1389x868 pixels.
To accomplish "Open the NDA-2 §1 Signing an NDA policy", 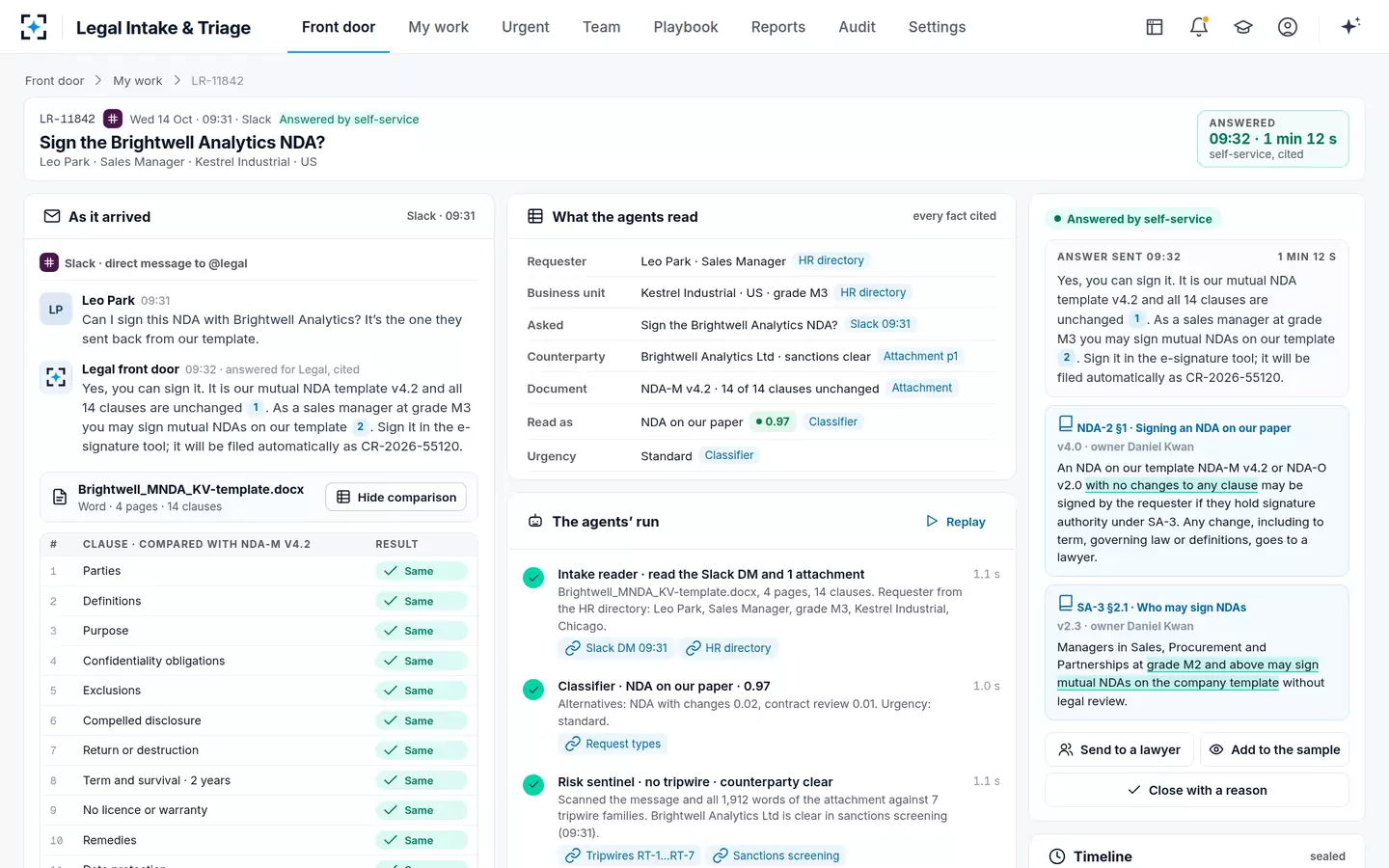I will (x=1184, y=428).
